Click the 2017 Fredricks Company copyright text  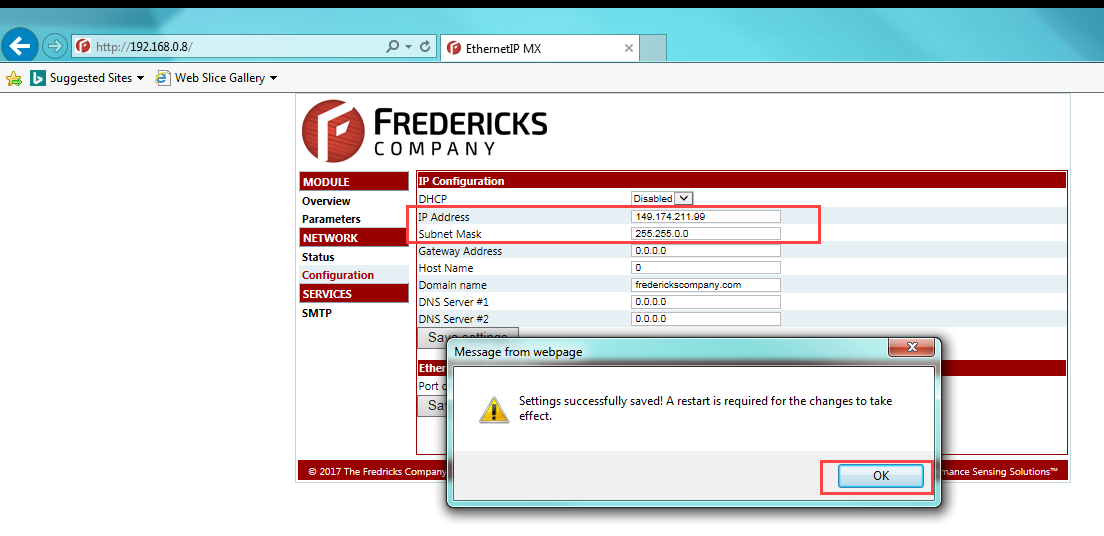(377, 472)
